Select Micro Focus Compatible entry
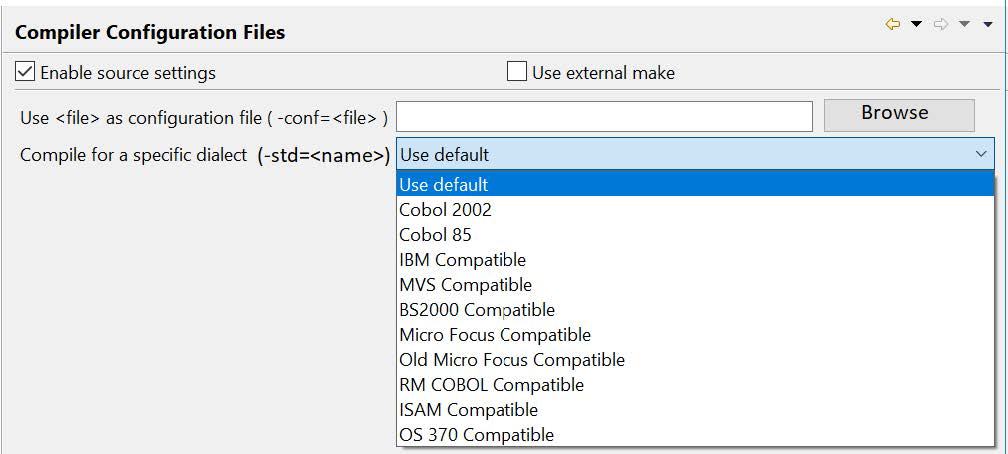The width and height of the screenshot is (1008, 454). click(695, 334)
